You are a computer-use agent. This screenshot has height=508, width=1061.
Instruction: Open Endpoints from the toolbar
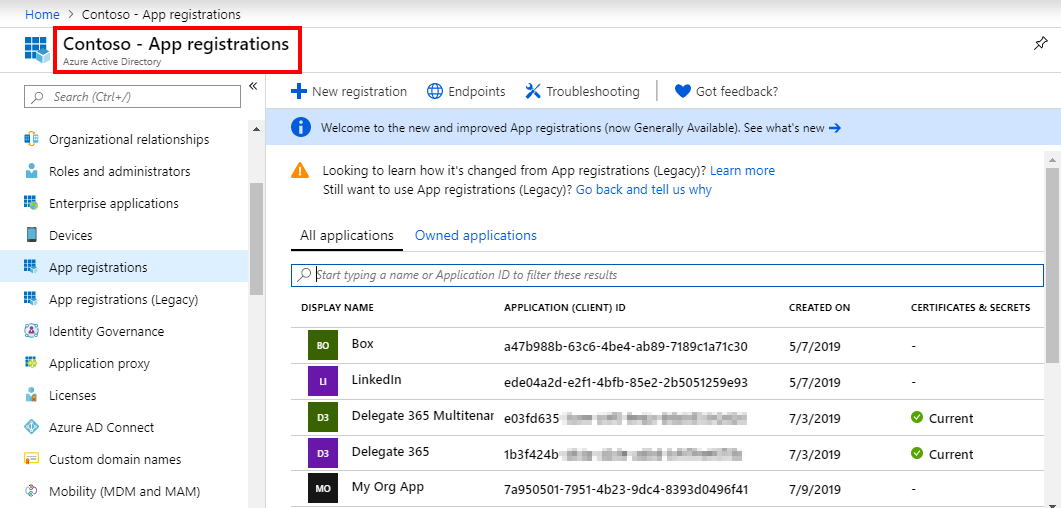[466, 91]
